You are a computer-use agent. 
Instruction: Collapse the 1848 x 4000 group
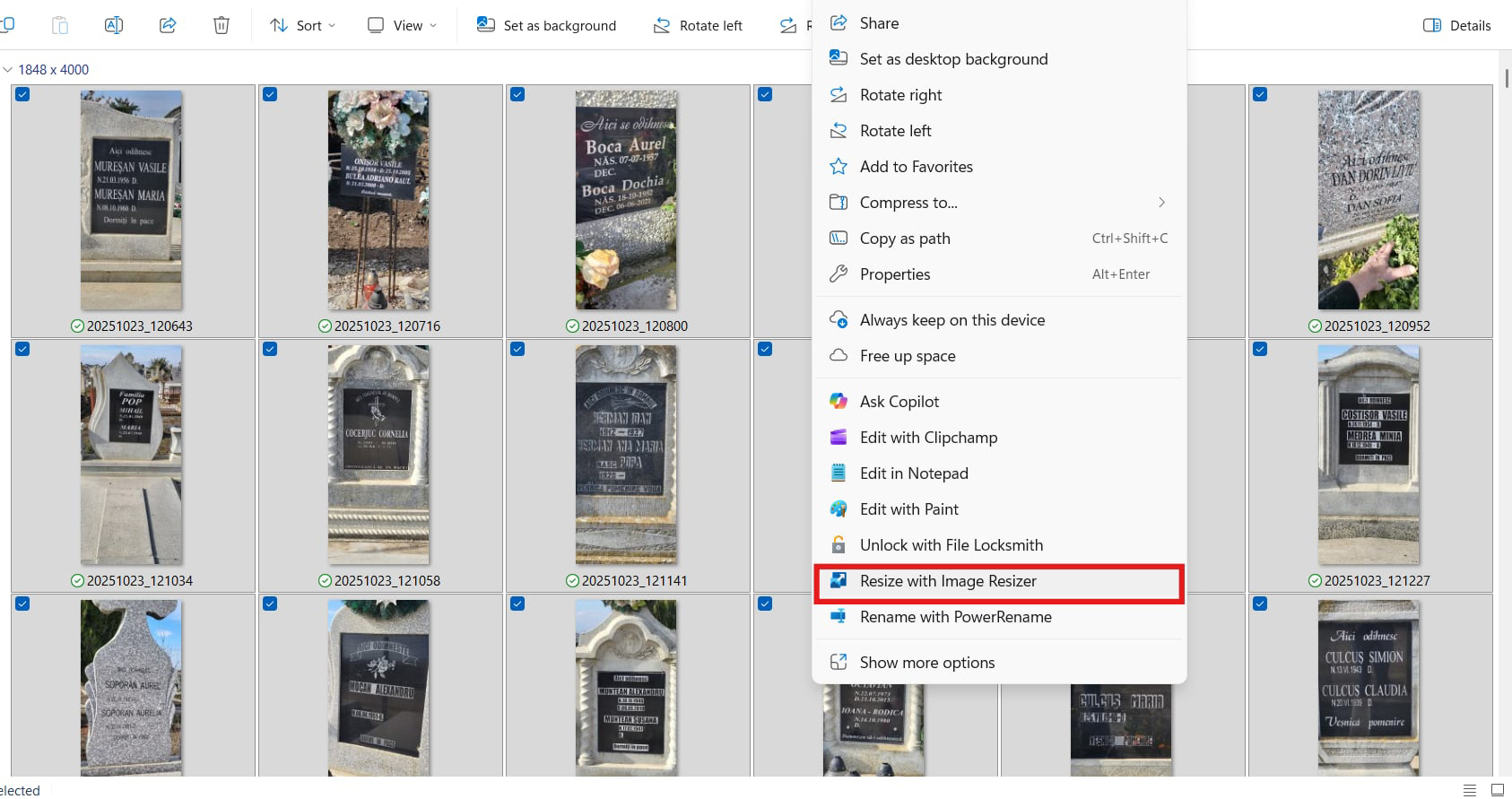pyautogui.click(x=8, y=70)
